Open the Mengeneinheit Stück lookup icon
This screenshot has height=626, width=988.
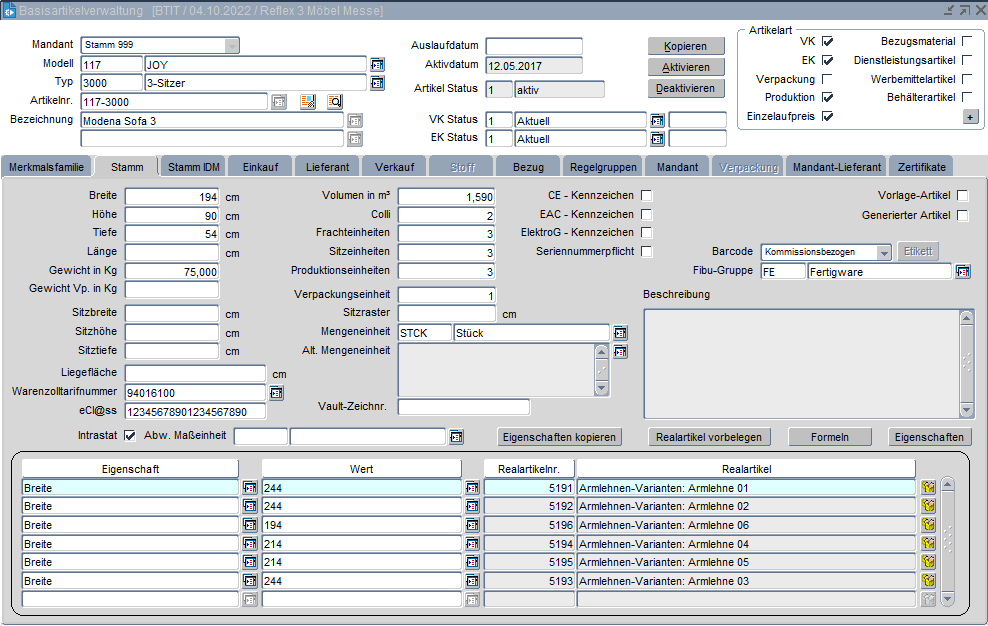point(620,332)
